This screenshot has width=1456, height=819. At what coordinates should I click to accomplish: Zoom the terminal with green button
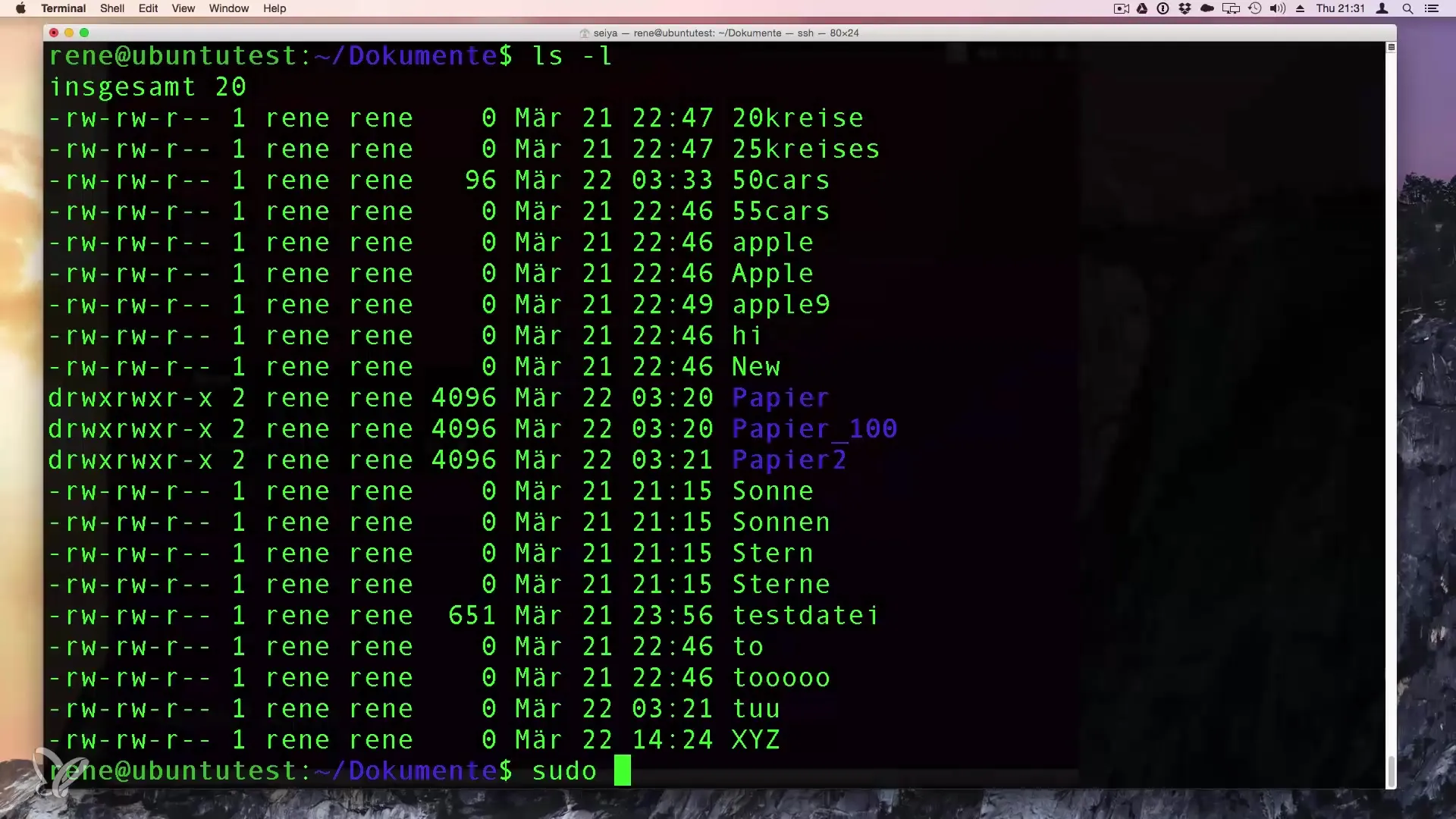click(84, 33)
